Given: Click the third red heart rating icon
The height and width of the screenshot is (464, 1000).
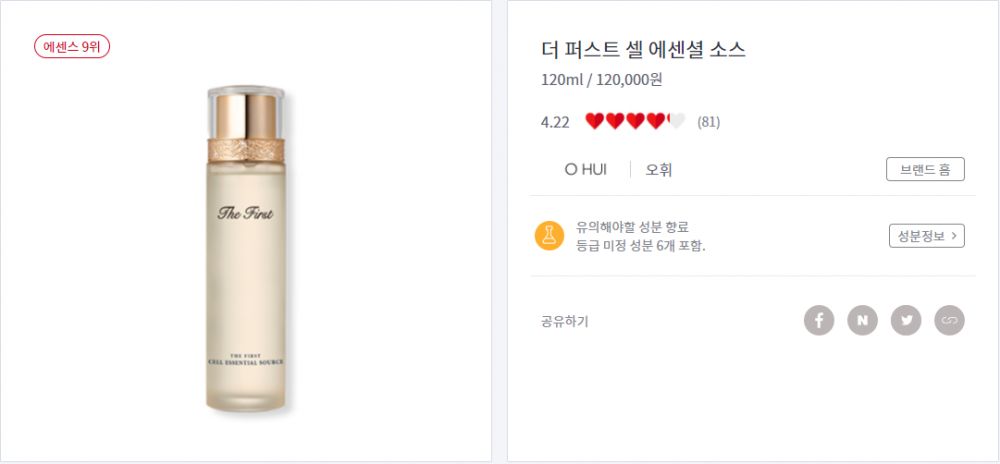Looking at the screenshot, I should [635, 122].
